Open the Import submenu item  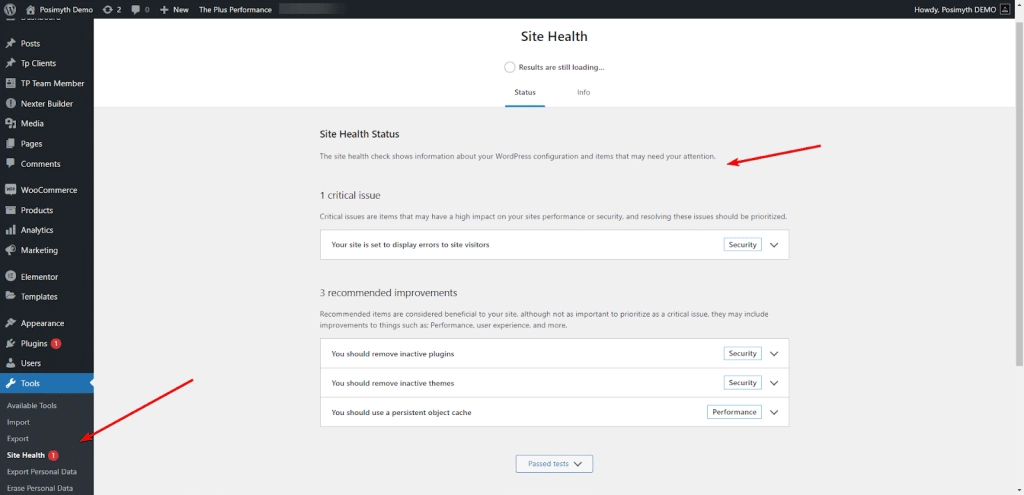[18, 423]
